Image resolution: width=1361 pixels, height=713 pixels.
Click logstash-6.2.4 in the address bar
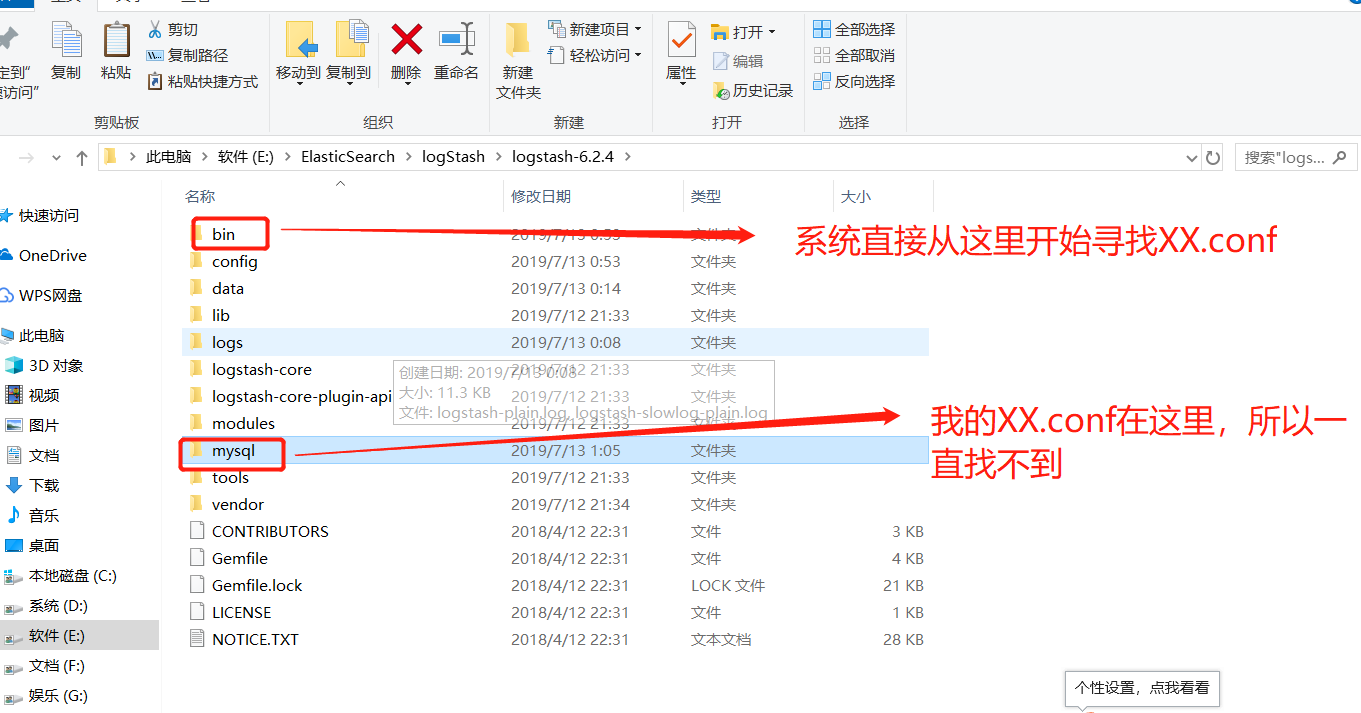562,156
